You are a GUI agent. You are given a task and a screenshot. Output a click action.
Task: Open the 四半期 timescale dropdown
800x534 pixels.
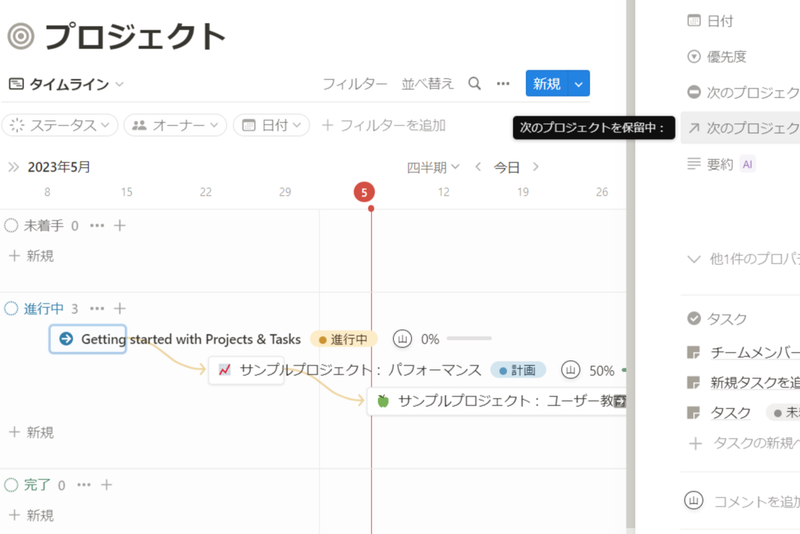[433, 167]
